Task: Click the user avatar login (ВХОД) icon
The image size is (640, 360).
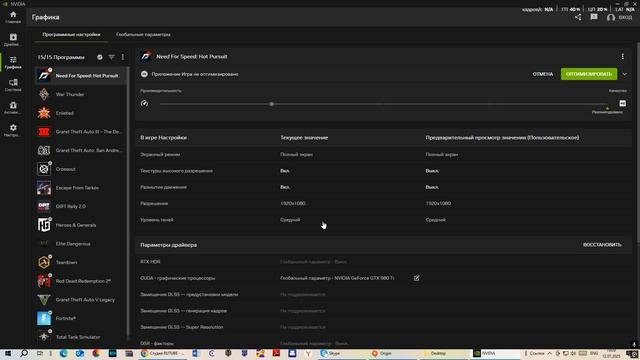Action: pyautogui.click(x=611, y=18)
